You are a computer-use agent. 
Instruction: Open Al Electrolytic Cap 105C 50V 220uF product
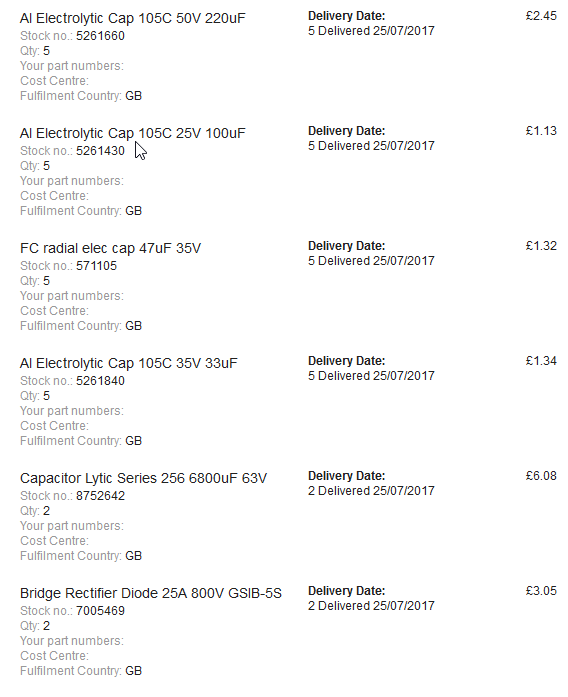132,18
